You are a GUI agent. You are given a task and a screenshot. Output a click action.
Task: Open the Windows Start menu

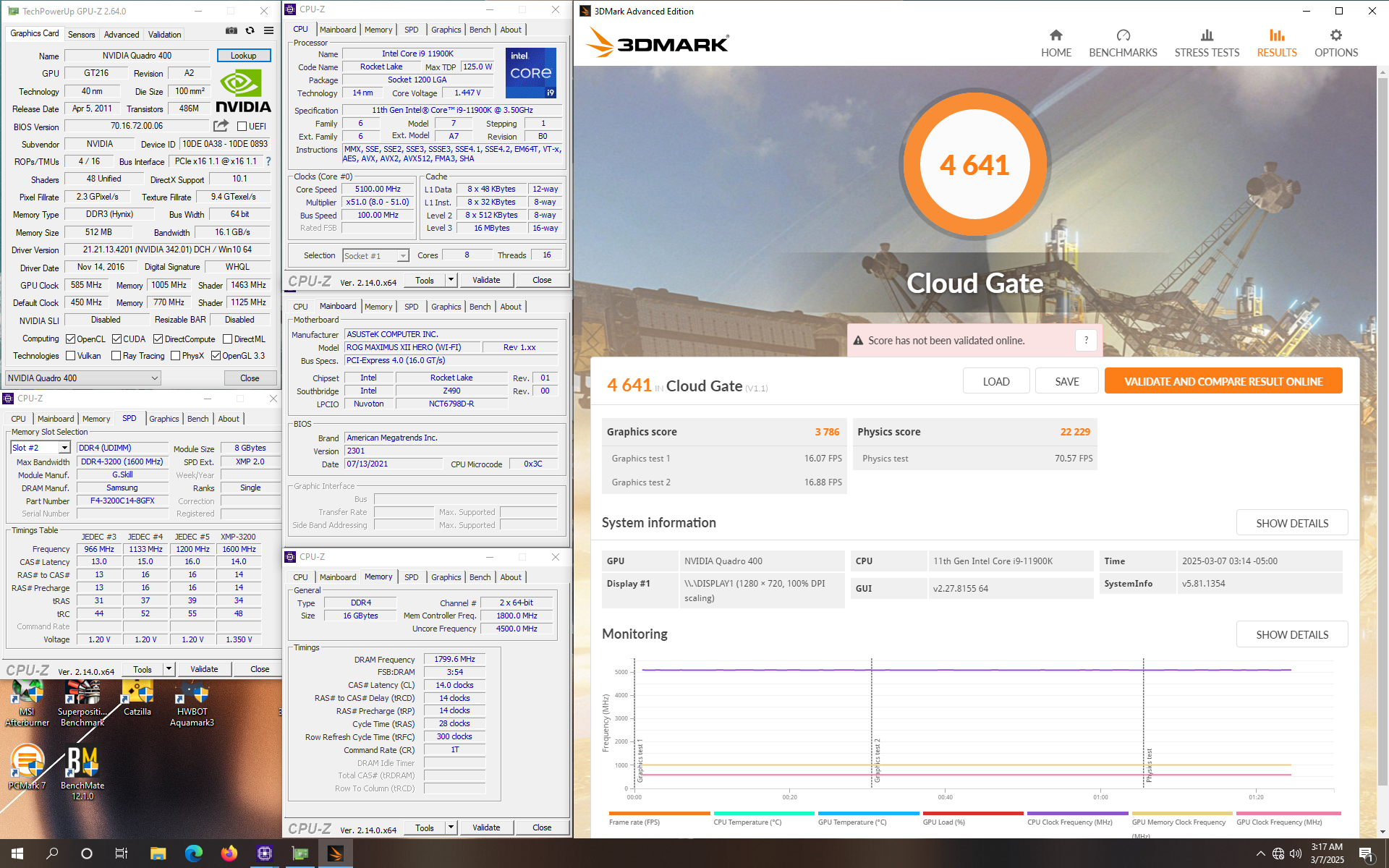[x=17, y=854]
